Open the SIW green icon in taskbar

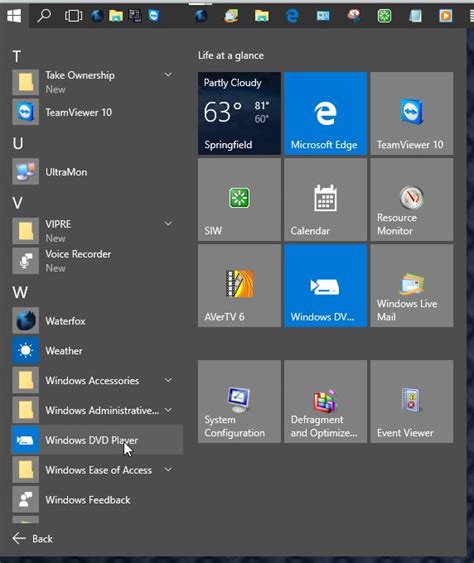click(x=384, y=16)
